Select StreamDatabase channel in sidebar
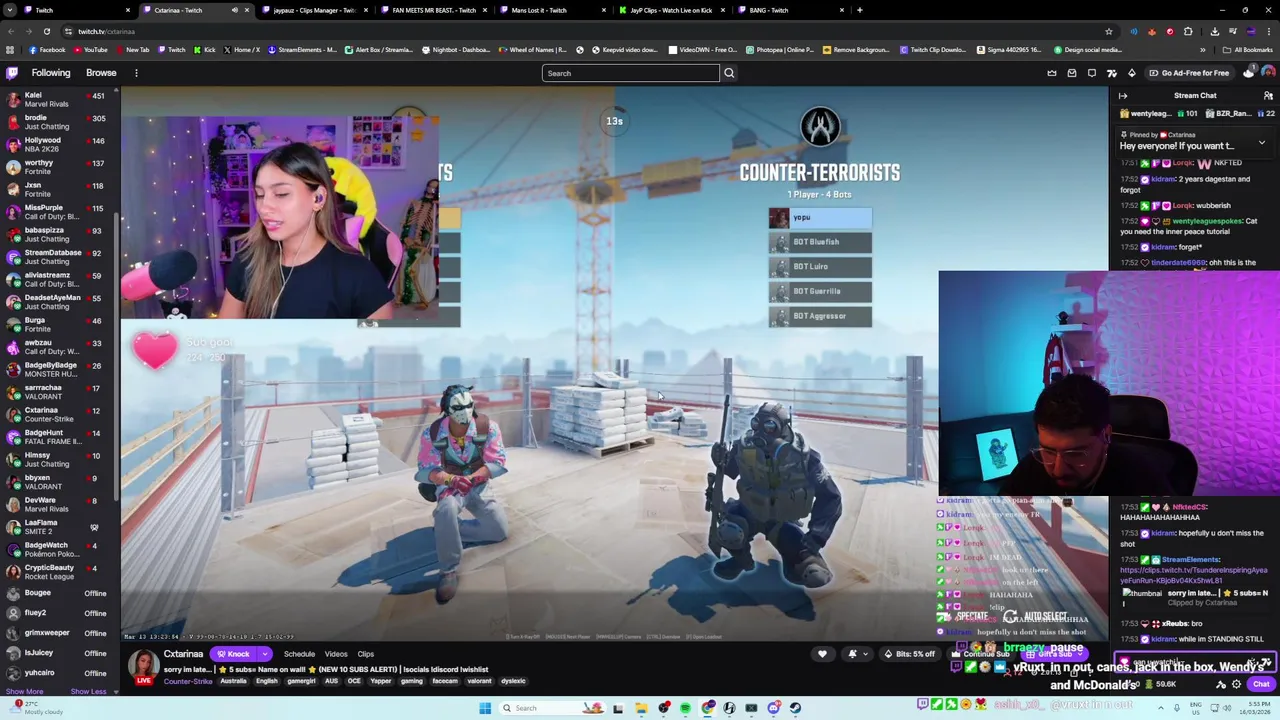The image size is (1280, 720). click(x=60, y=257)
